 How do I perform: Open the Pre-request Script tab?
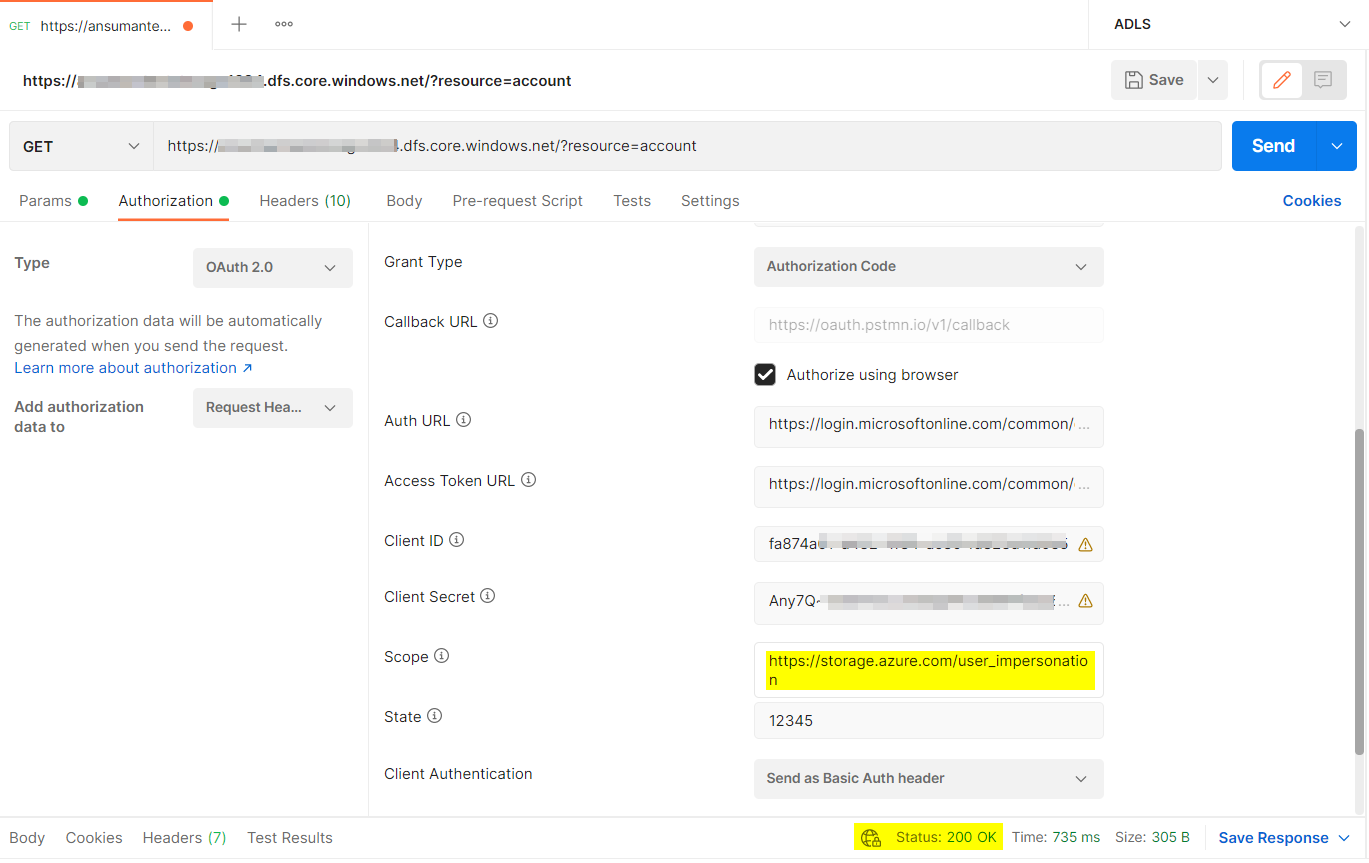pos(517,201)
